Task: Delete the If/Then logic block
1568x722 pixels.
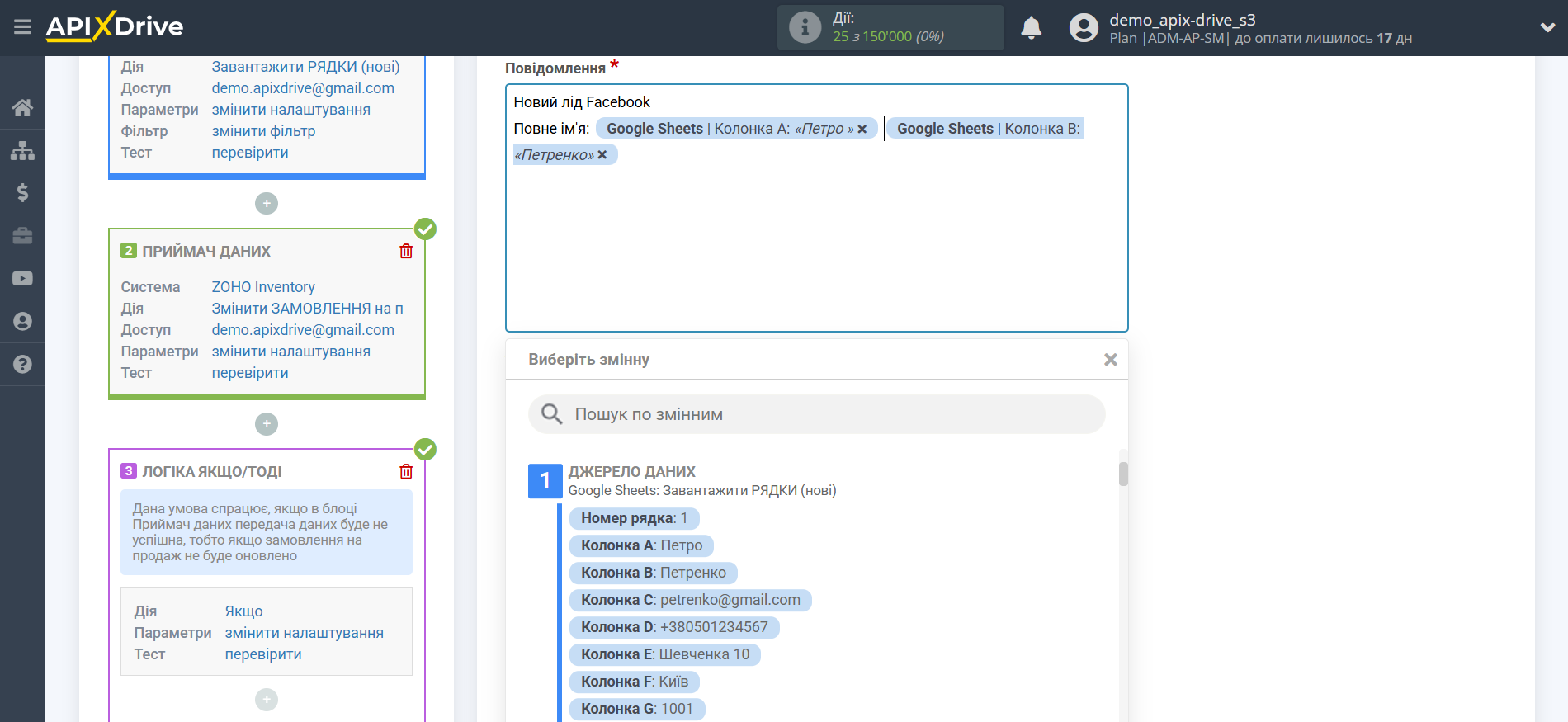Action: pyautogui.click(x=406, y=471)
